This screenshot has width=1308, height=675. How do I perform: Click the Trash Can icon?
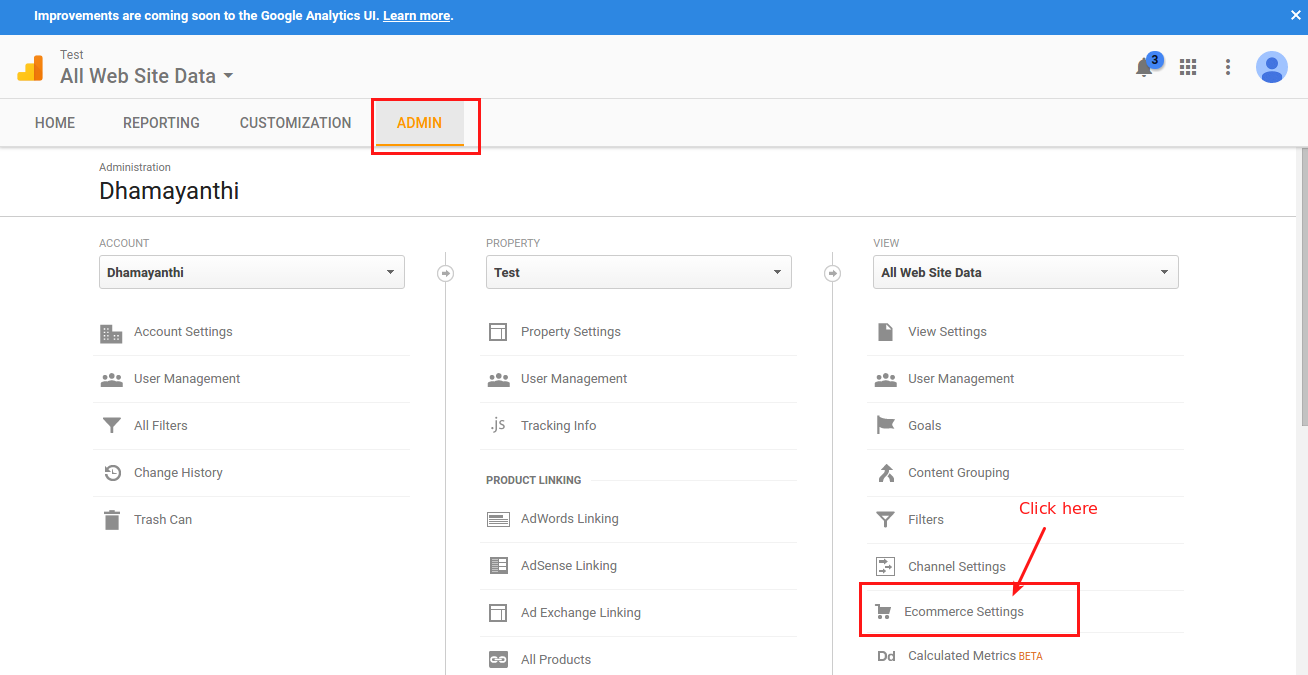112,520
